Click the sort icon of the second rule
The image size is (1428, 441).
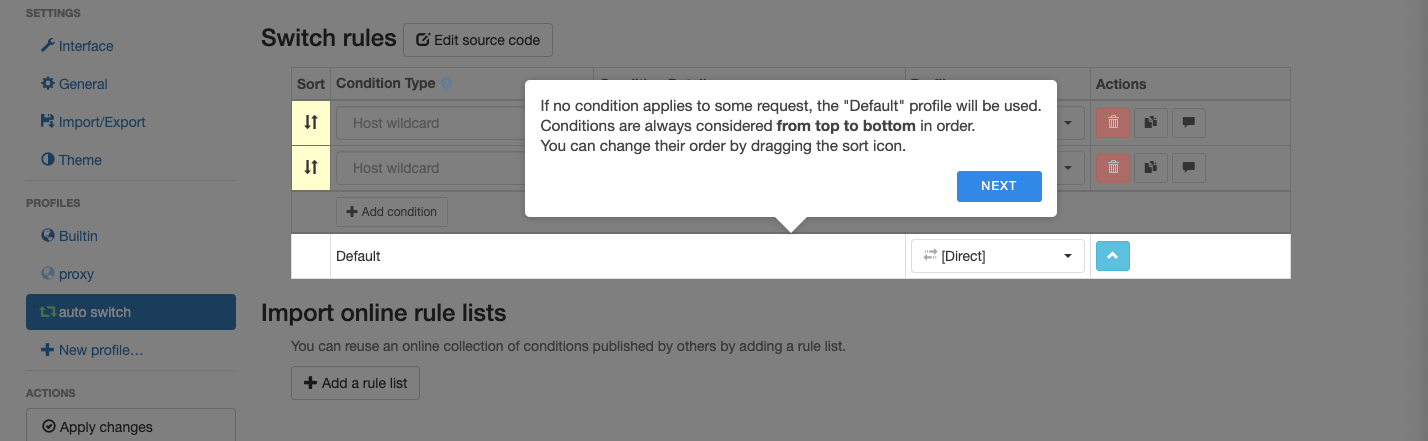(311, 168)
